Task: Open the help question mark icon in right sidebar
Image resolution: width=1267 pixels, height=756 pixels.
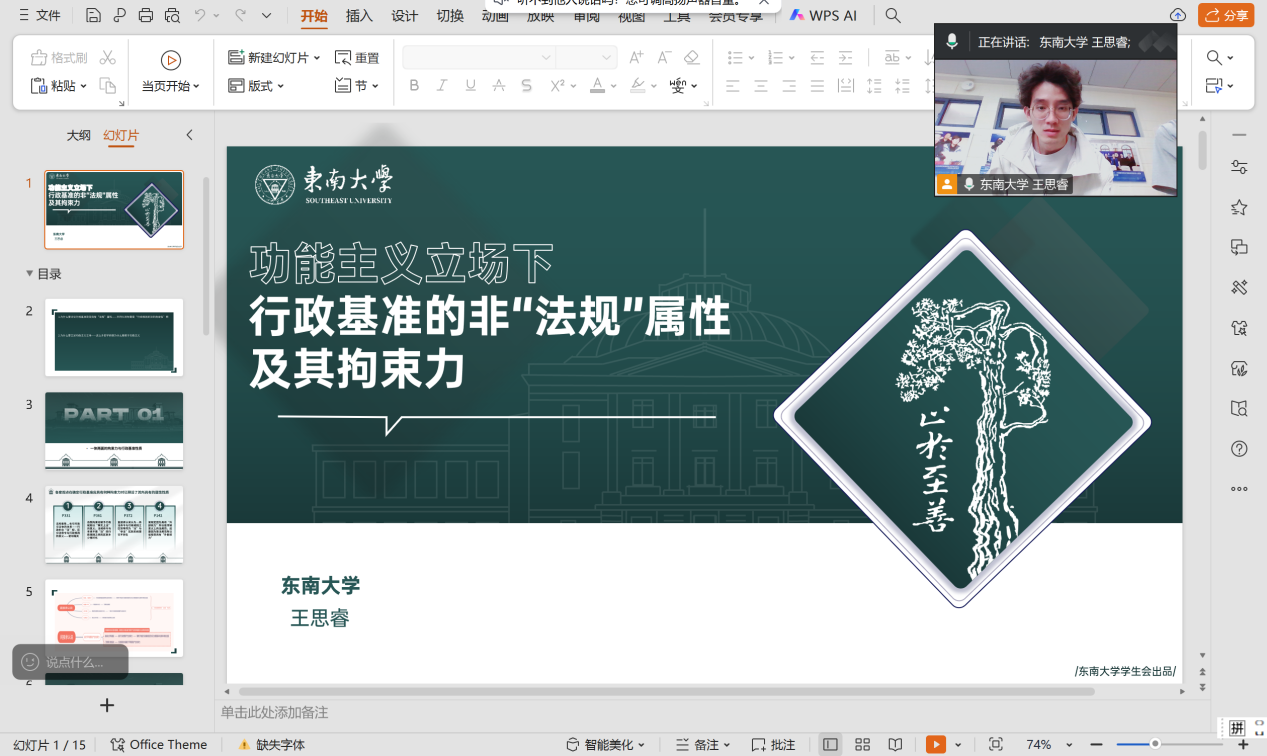Action: coord(1239,449)
